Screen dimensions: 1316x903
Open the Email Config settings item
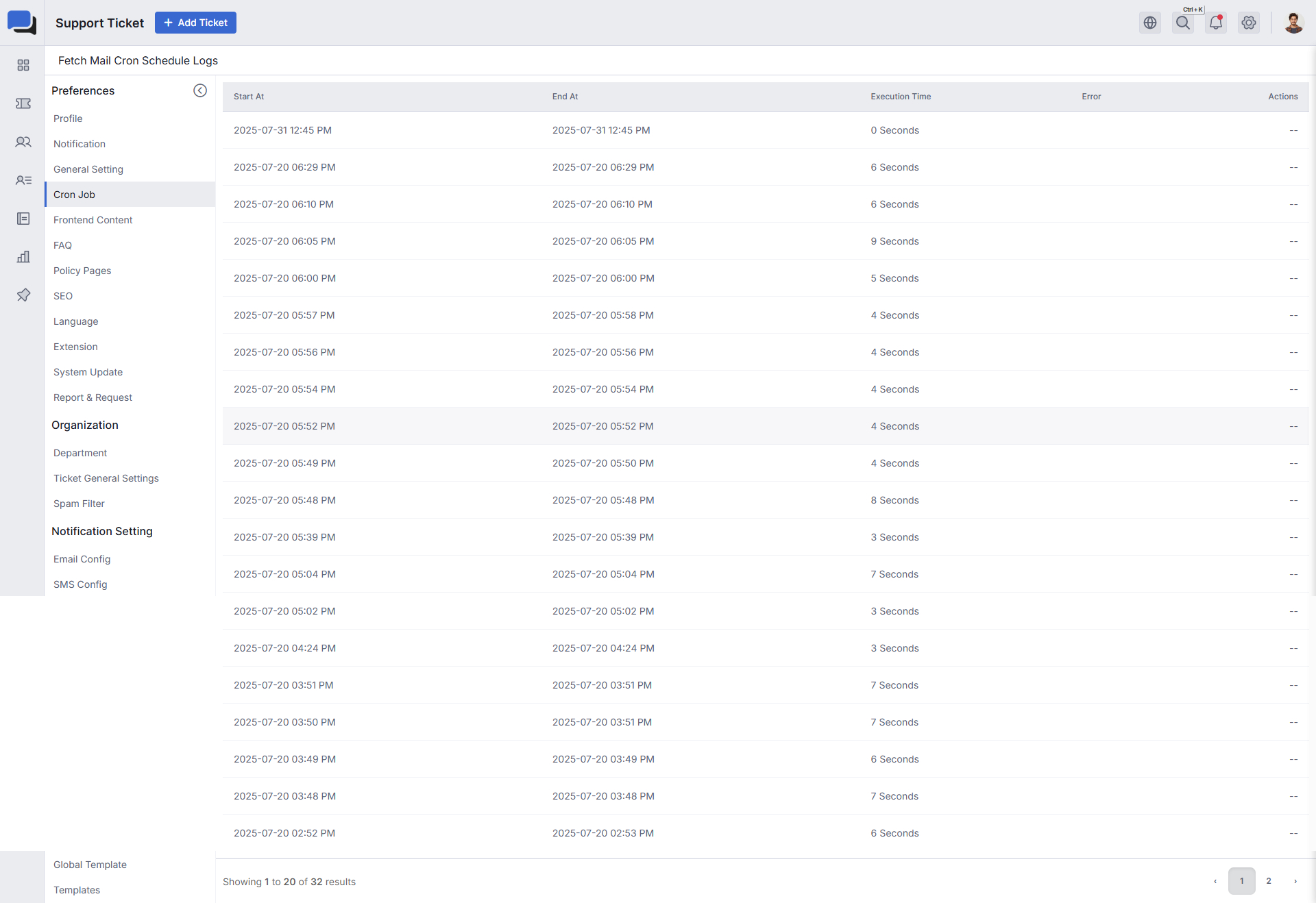click(82, 559)
